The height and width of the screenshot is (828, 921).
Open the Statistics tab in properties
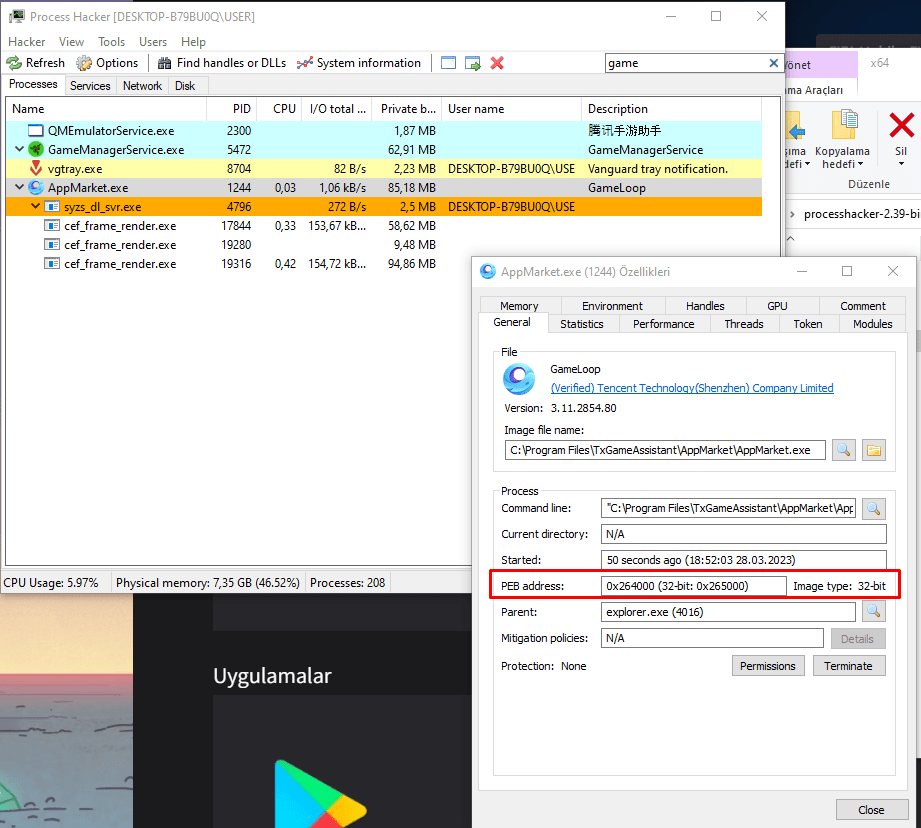(581, 324)
